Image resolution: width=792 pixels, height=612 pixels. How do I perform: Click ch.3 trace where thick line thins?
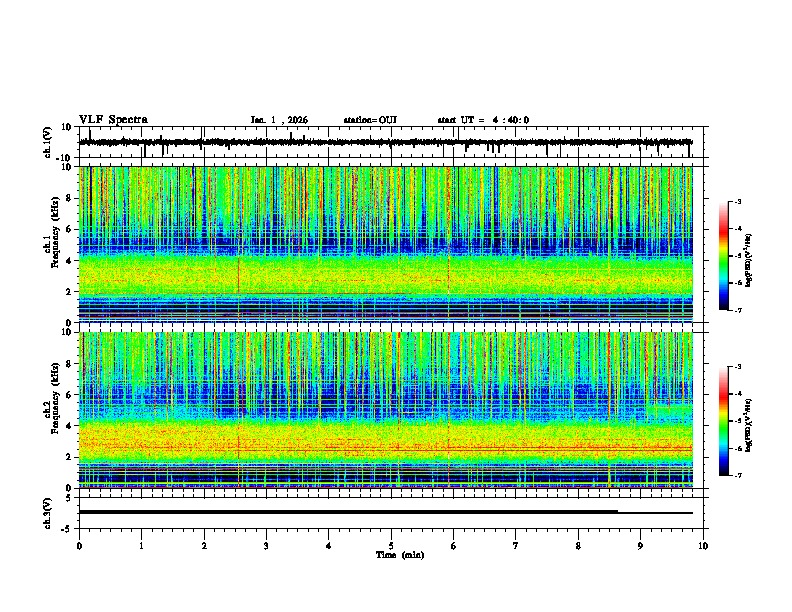click(x=618, y=512)
